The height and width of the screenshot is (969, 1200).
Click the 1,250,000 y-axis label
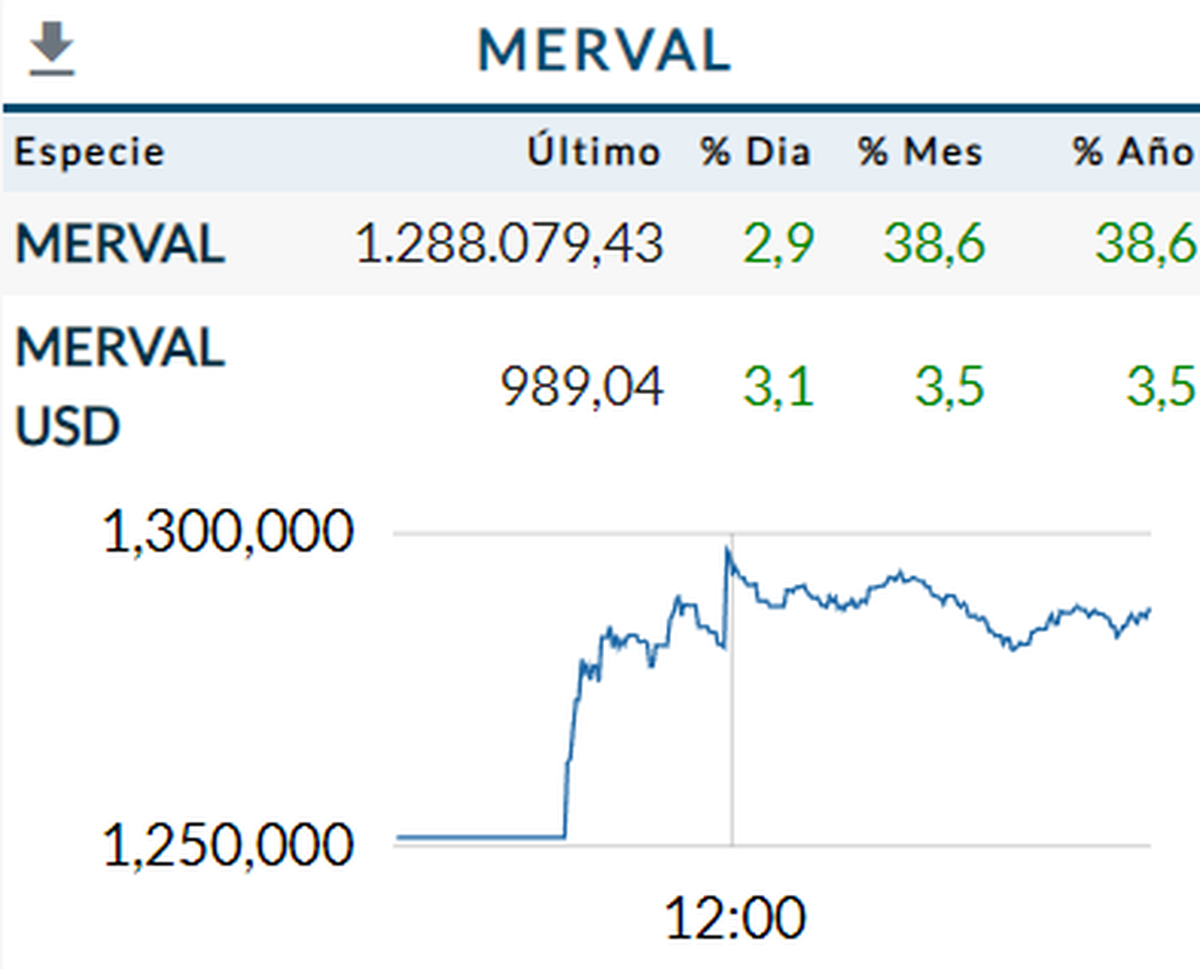[228, 845]
